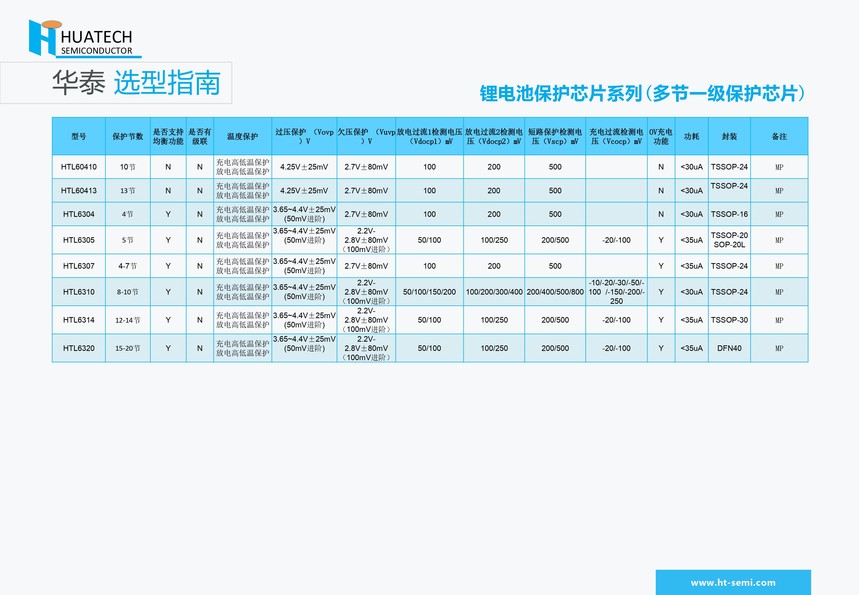Viewport: 859px width, 595px height.
Task: Click the 温度保护 column header
Action: pyautogui.click(x=243, y=136)
